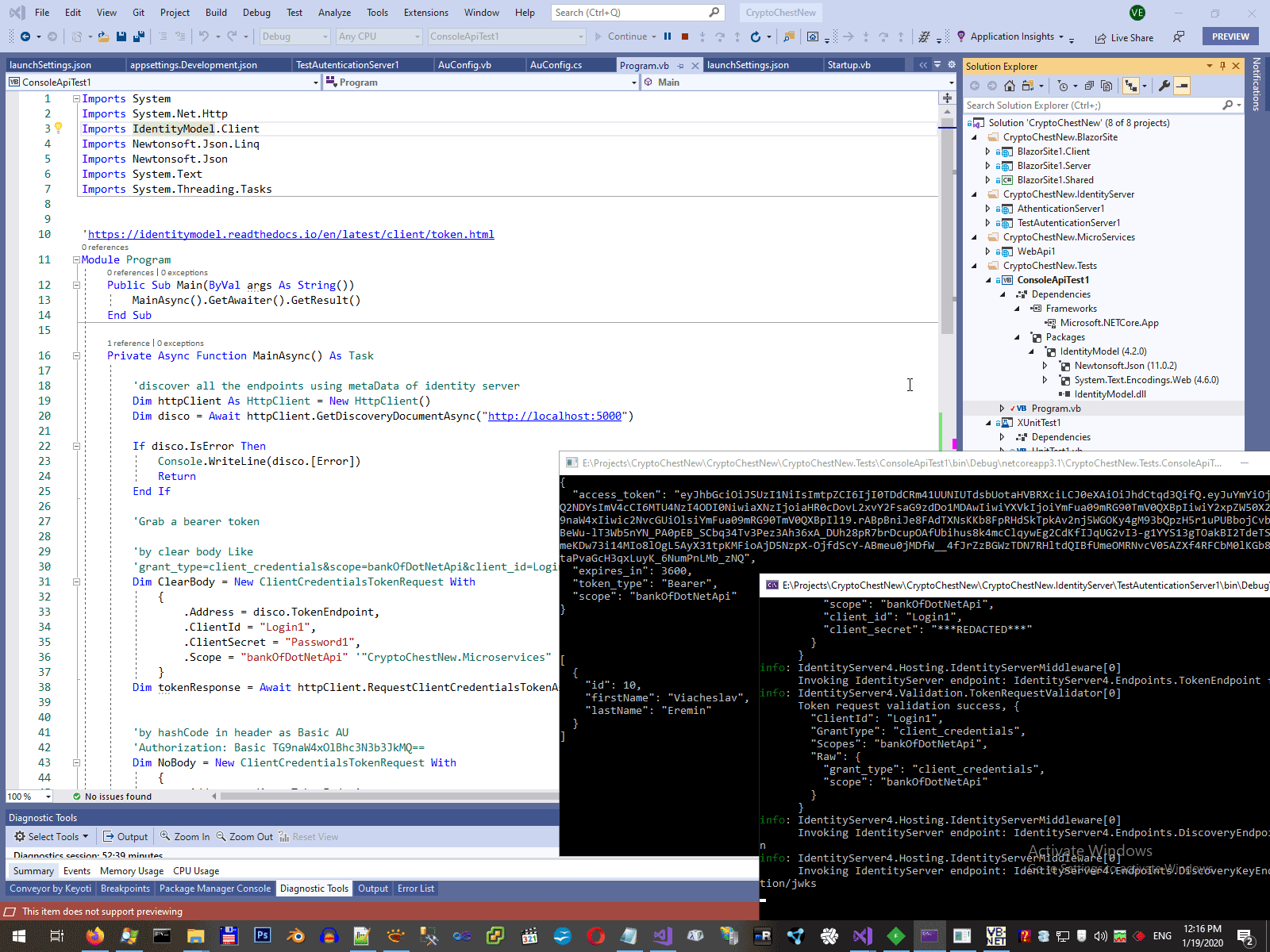The height and width of the screenshot is (952, 1270).
Task: Click the lightbulb quick actions icon
Action: [59, 129]
